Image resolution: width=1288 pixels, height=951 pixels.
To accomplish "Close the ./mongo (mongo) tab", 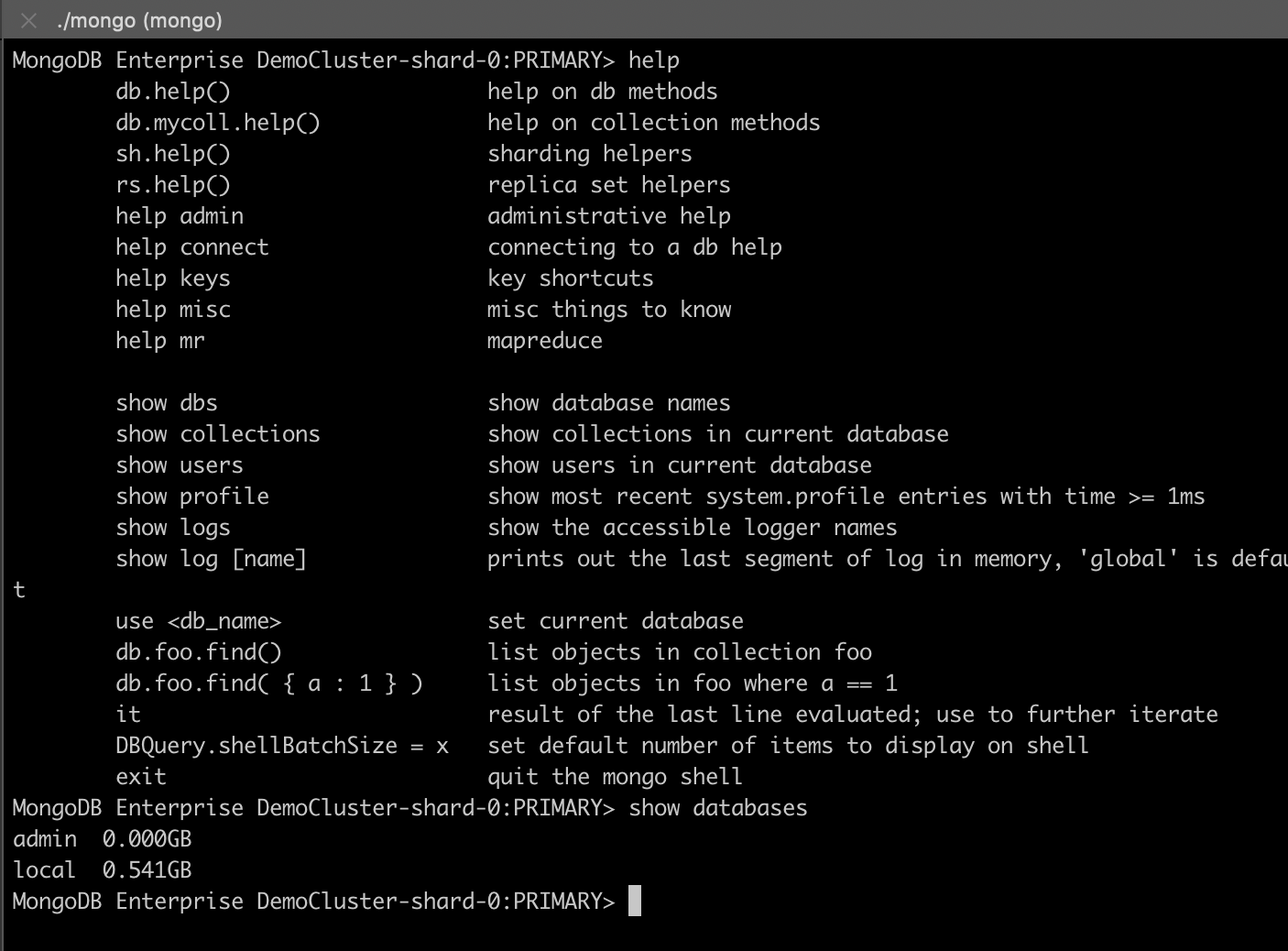I will (x=28, y=20).
